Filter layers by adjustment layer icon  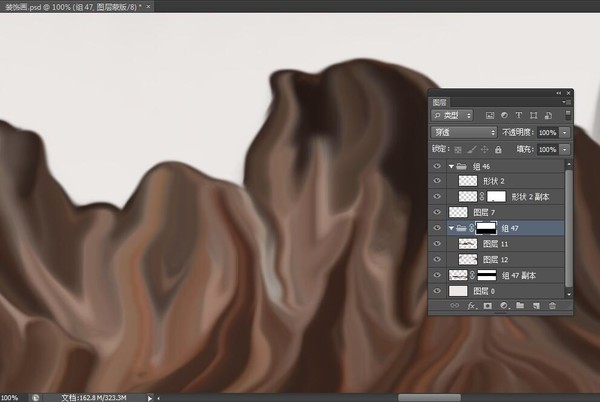(x=504, y=115)
